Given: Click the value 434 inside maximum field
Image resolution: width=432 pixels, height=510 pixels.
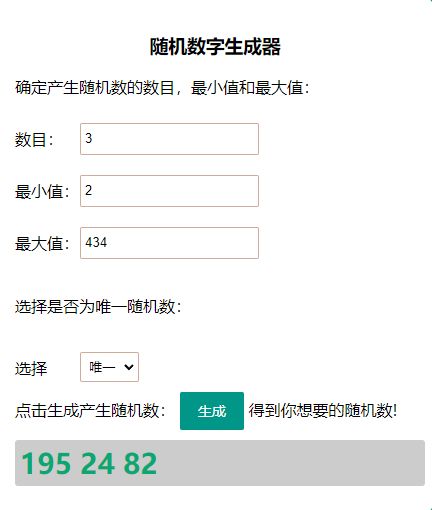Looking at the screenshot, I should (x=96, y=242).
